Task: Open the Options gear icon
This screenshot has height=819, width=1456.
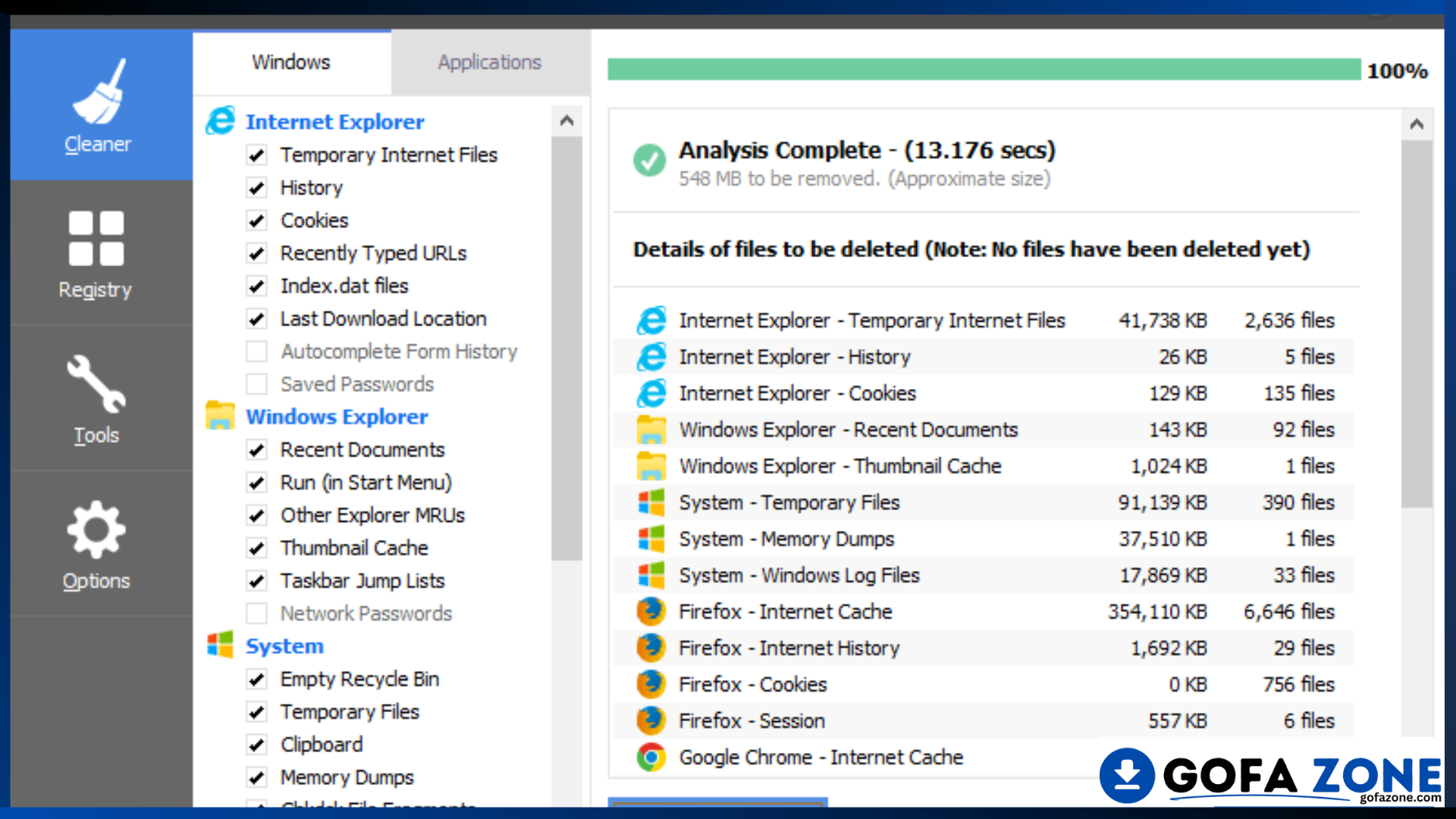Action: [96, 529]
